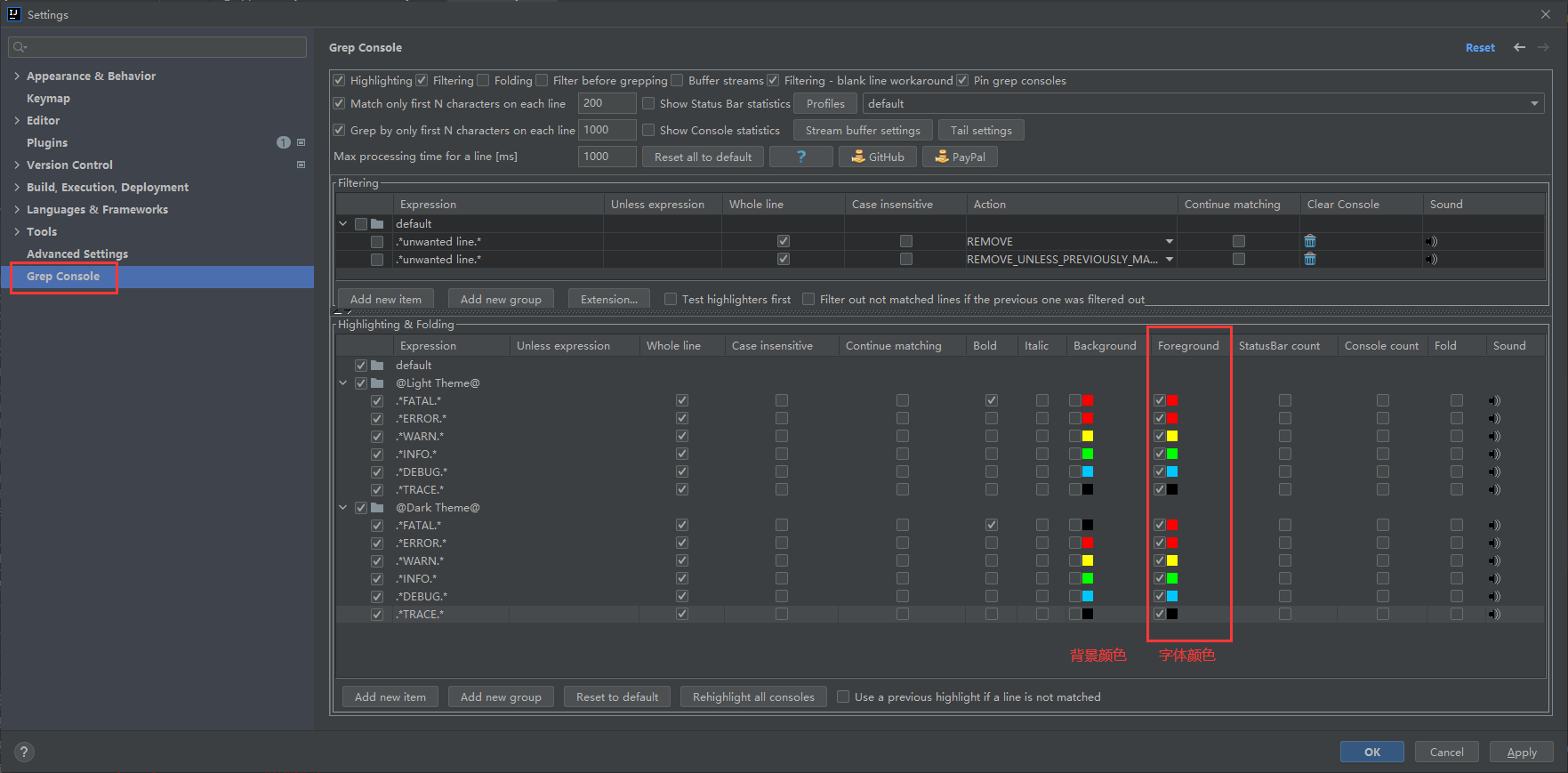Enable Show Console statistics checkbox
This screenshot has height=773, width=1568.
coord(648,130)
